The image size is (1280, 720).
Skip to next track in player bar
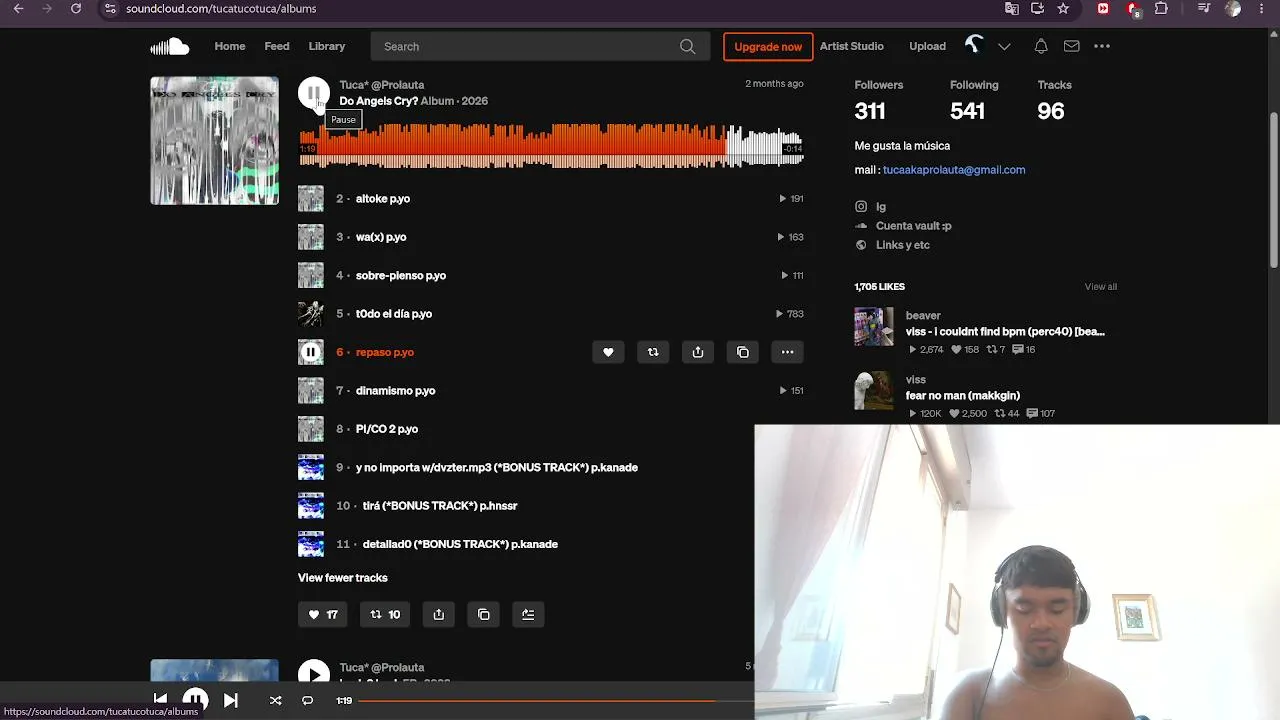pyautogui.click(x=230, y=700)
